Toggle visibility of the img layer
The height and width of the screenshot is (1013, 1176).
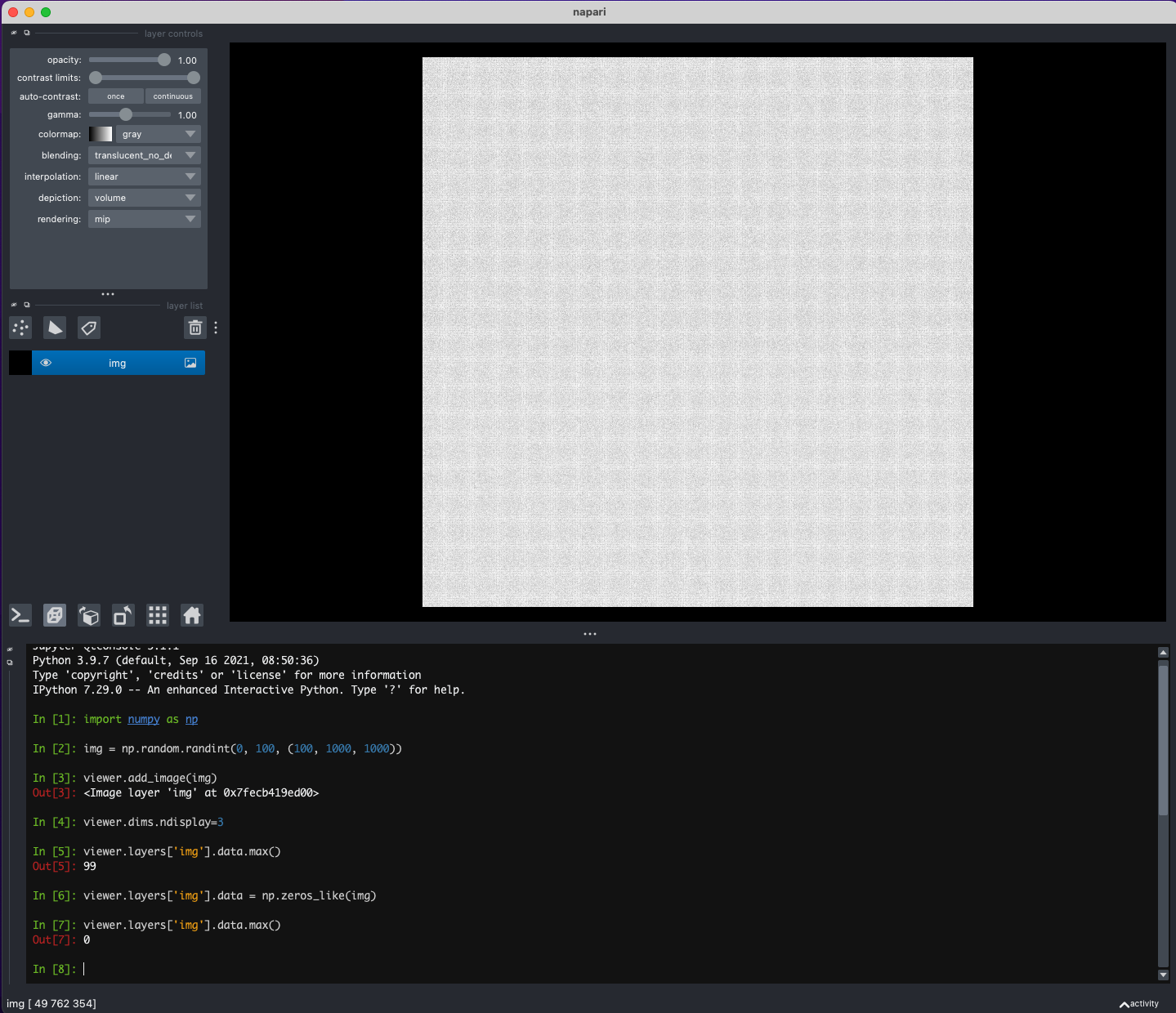click(46, 363)
